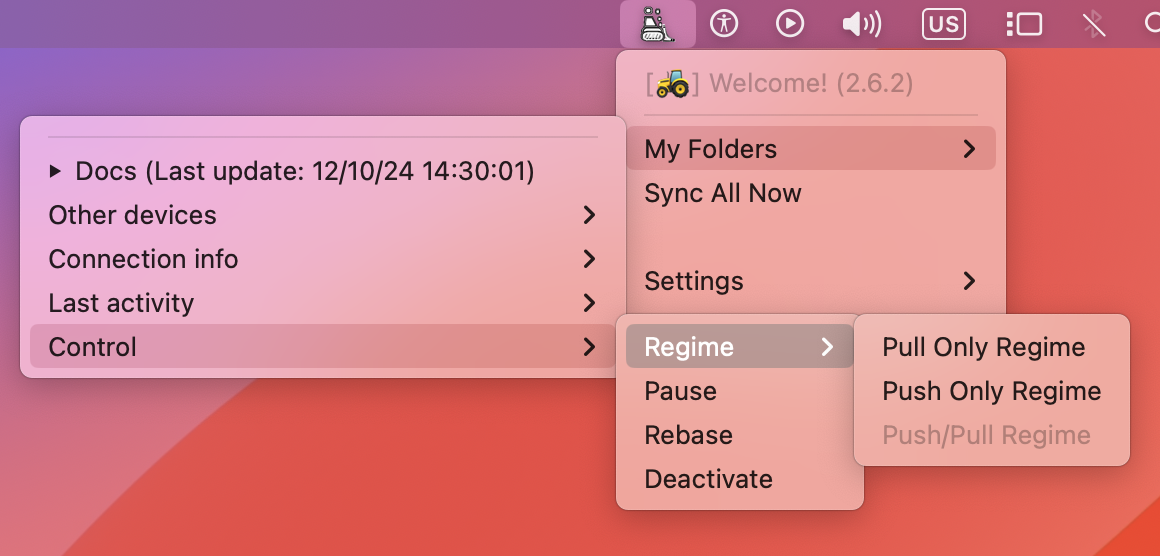This screenshot has width=1160, height=556.
Task: Choose Rebase in the Control menu
Action: [740, 435]
